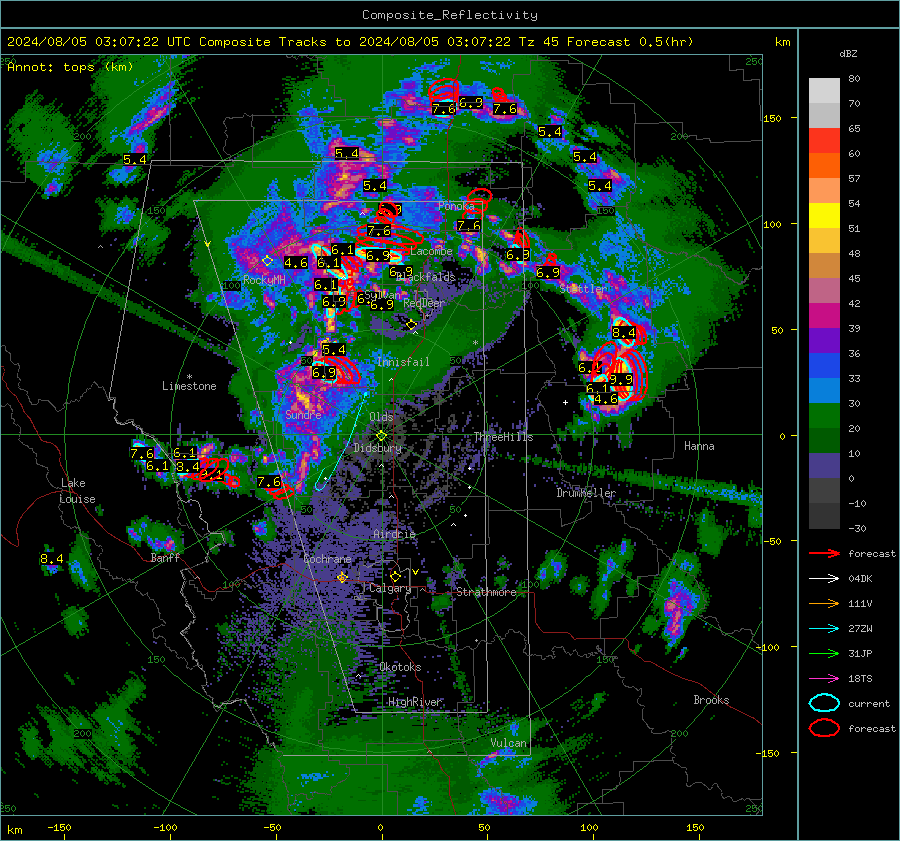This screenshot has width=900, height=841.
Task: Click the RedDeer city label
Action: [424, 303]
